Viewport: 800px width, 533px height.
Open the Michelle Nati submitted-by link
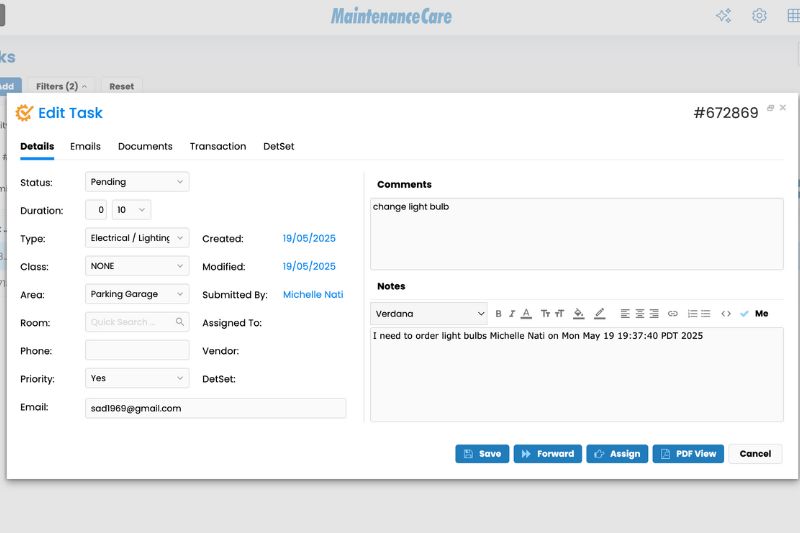pos(313,295)
